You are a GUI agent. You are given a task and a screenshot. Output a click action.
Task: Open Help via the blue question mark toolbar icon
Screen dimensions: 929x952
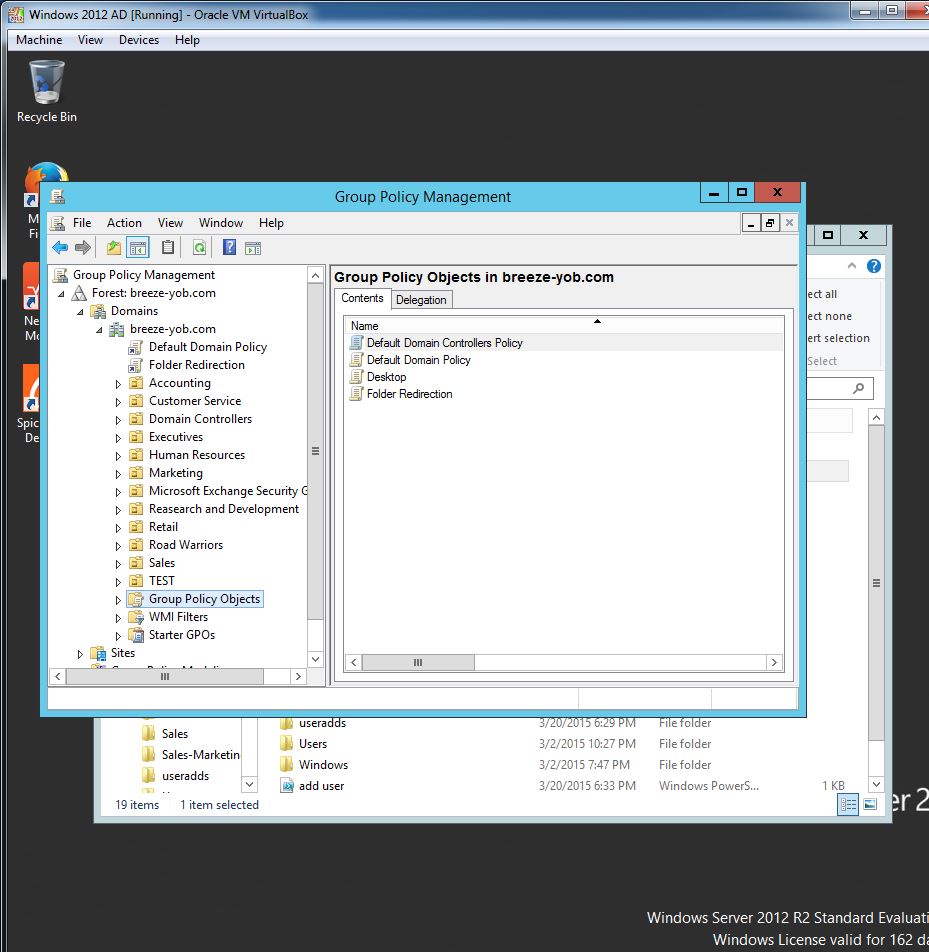[x=230, y=248]
